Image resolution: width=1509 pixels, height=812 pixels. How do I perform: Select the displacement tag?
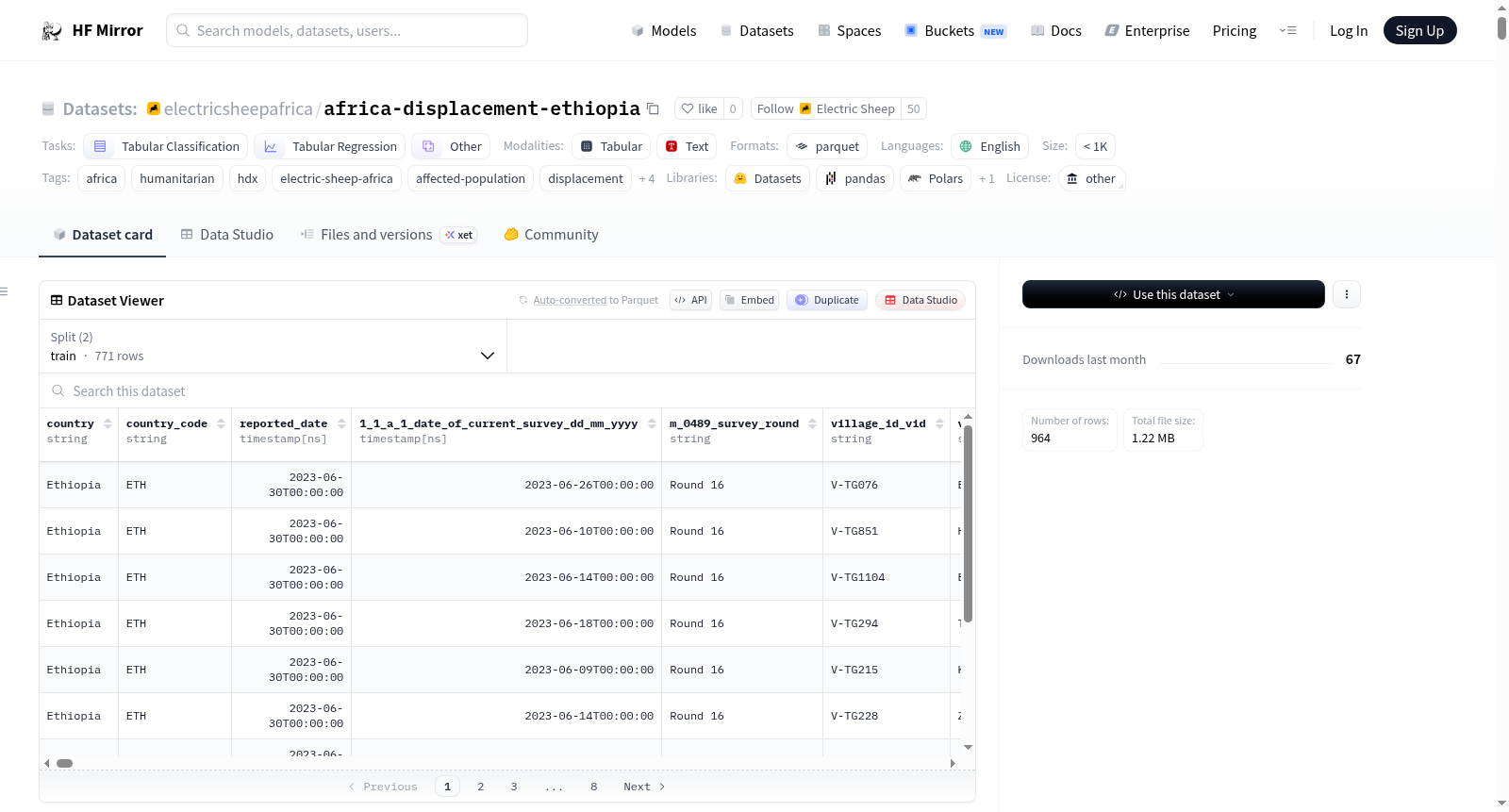(x=586, y=178)
